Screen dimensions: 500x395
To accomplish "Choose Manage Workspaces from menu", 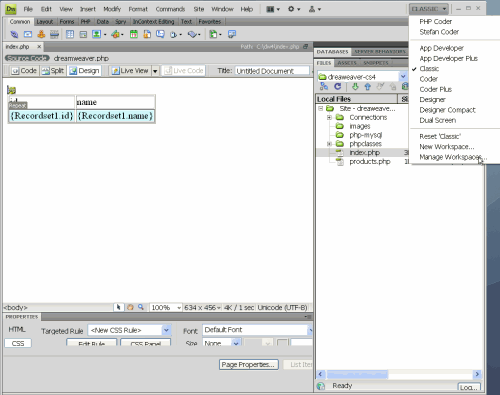I will [x=453, y=157].
